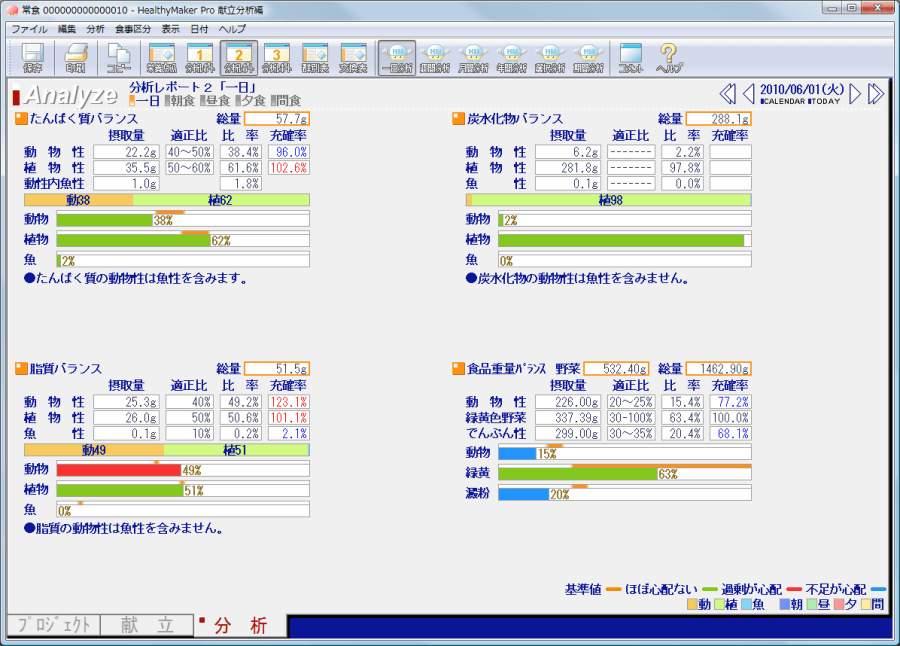Open the ファイル menu

[x=29, y=29]
